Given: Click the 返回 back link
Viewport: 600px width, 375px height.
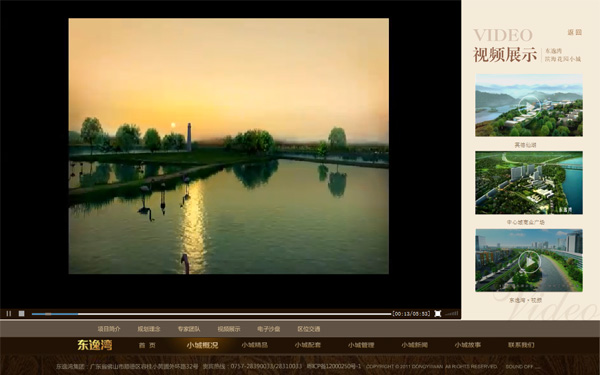Looking at the screenshot, I should click(574, 33).
